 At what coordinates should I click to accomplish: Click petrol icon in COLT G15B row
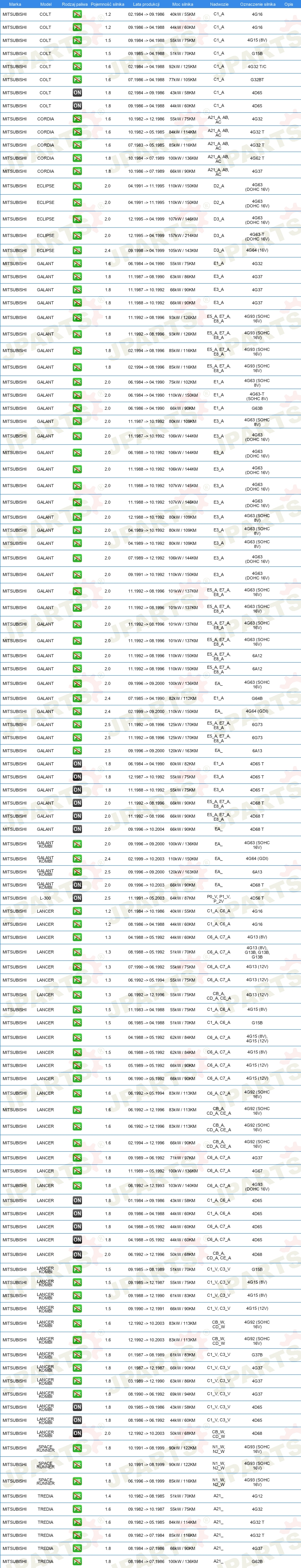pyautogui.click(x=77, y=53)
